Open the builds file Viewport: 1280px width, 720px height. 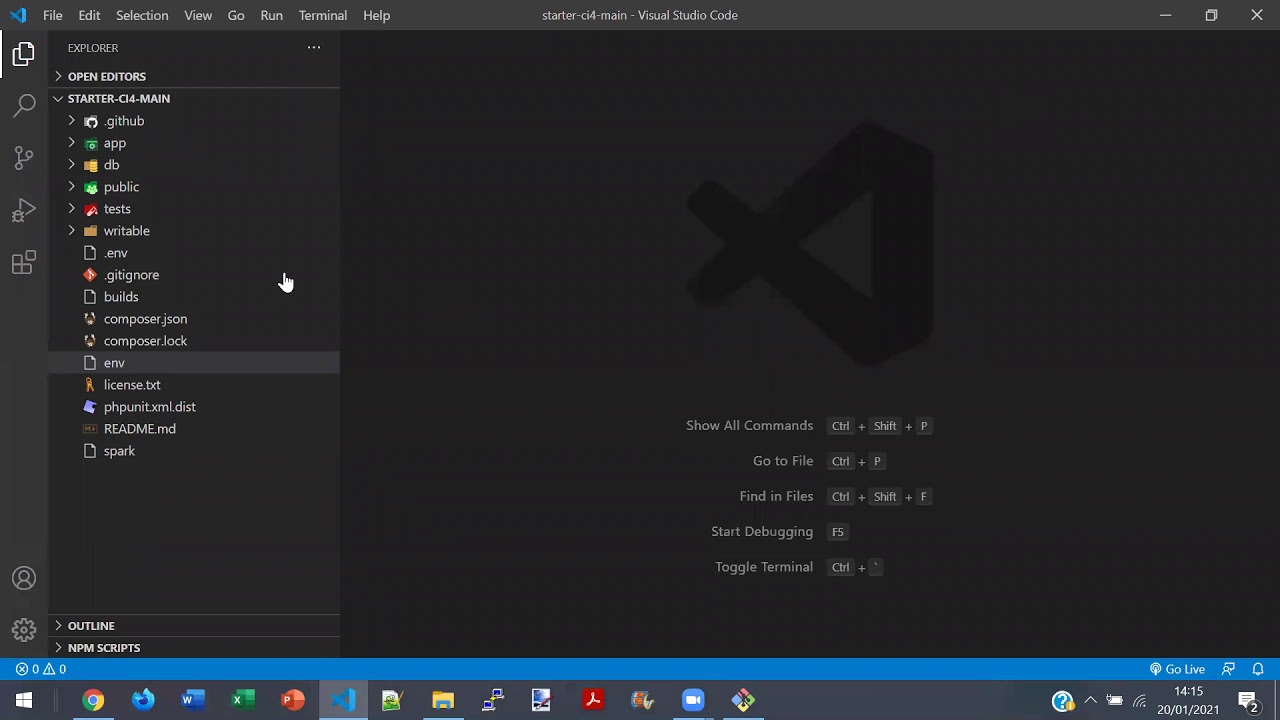(x=194, y=297)
